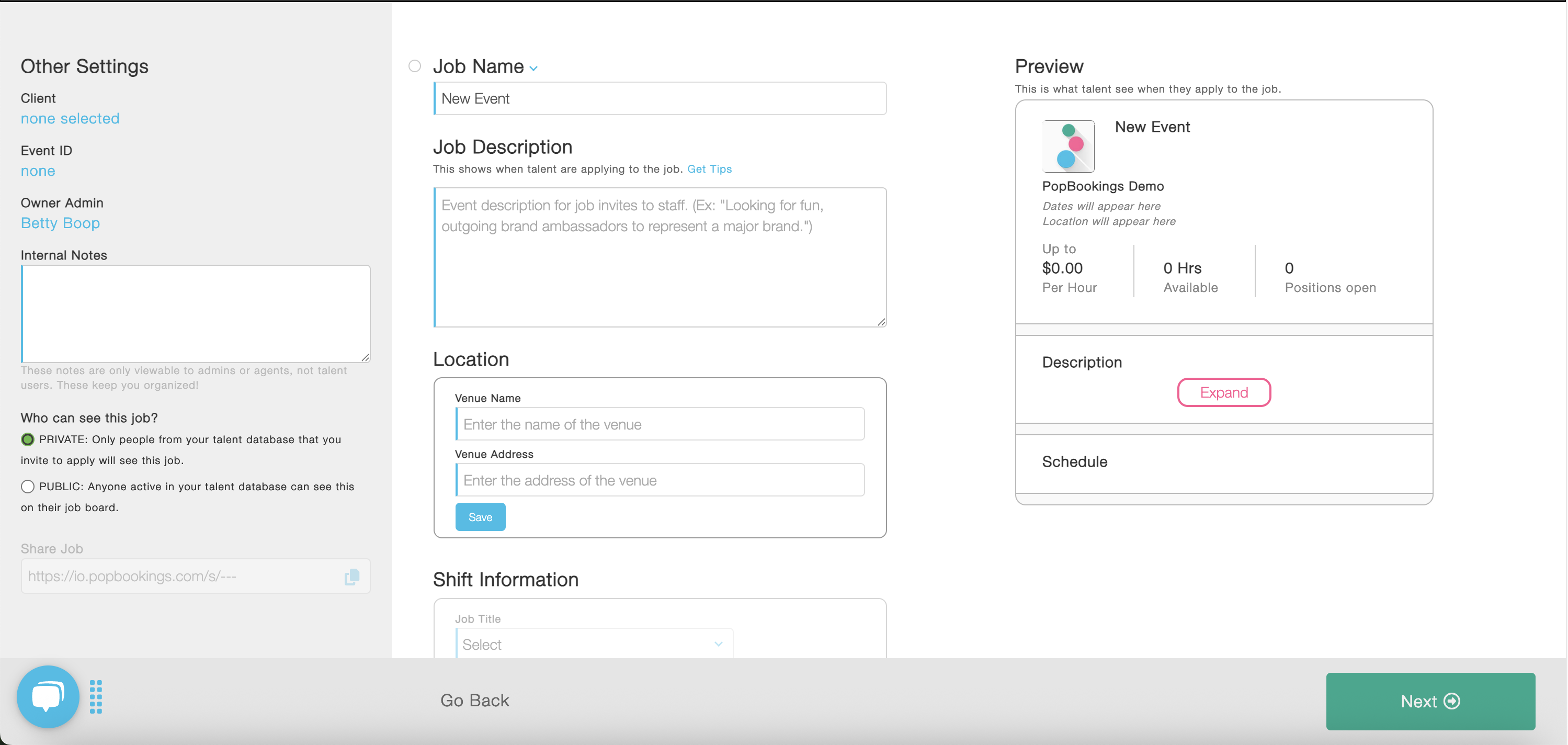
Task: Open the Job Title Select dropdown
Action: 594,644
